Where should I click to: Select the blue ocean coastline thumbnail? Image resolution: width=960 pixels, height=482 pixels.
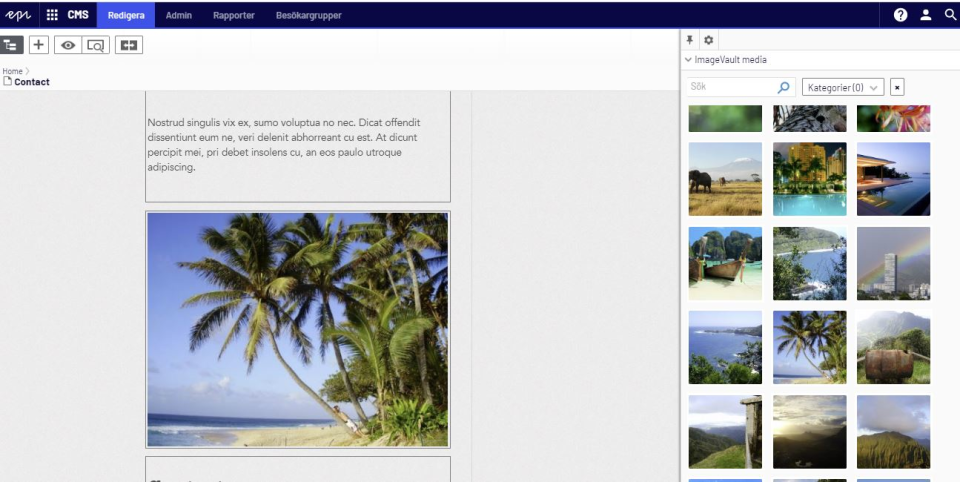pos(725,347)
